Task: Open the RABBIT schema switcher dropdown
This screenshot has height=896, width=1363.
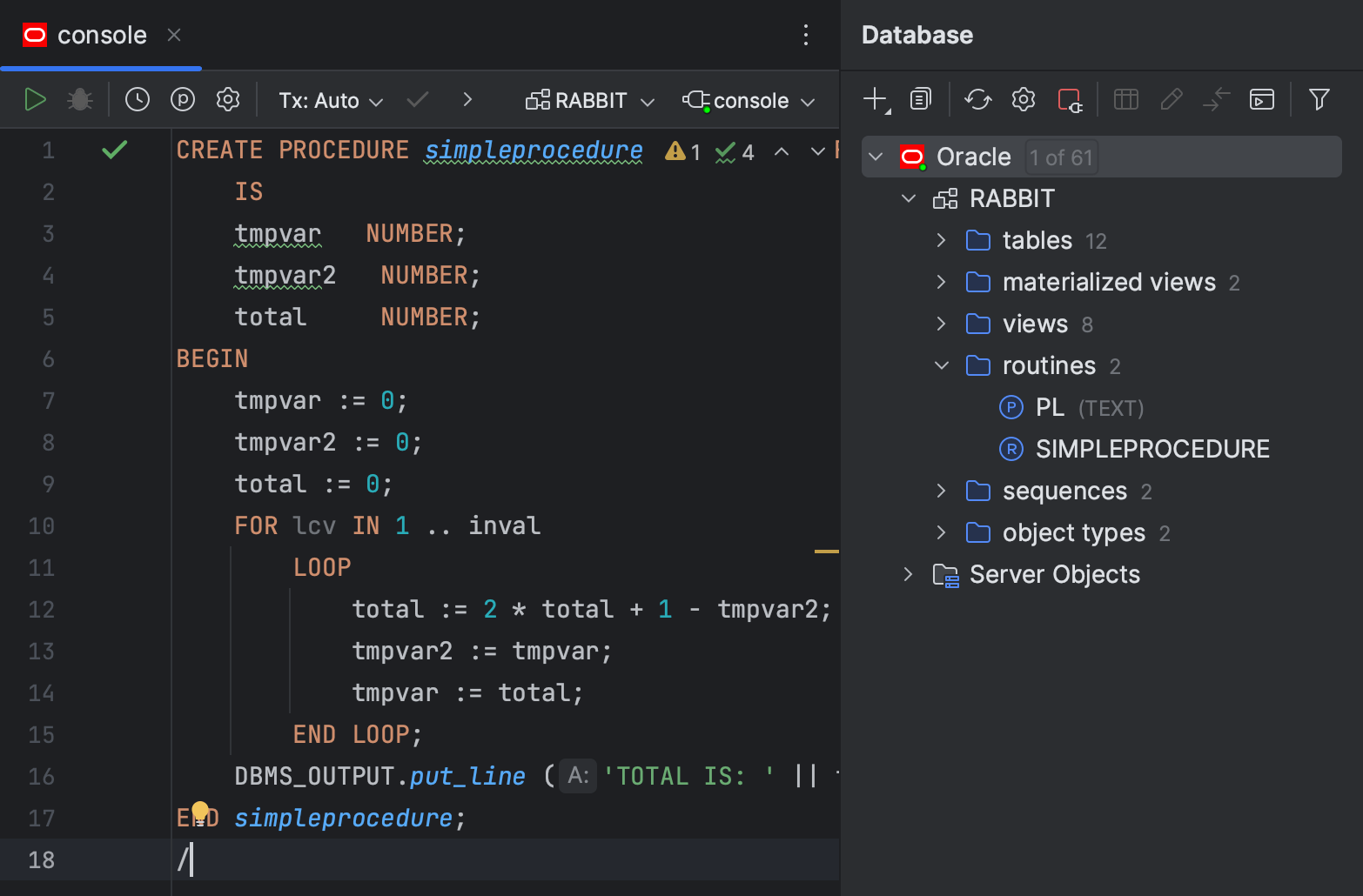Action: (x=589, y=100)
